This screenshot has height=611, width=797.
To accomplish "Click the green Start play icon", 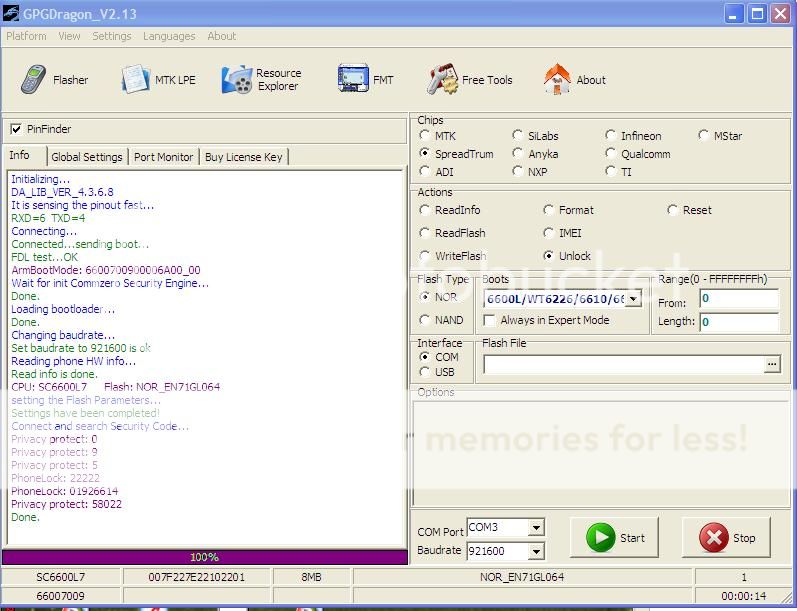I will tap(600, 537).
